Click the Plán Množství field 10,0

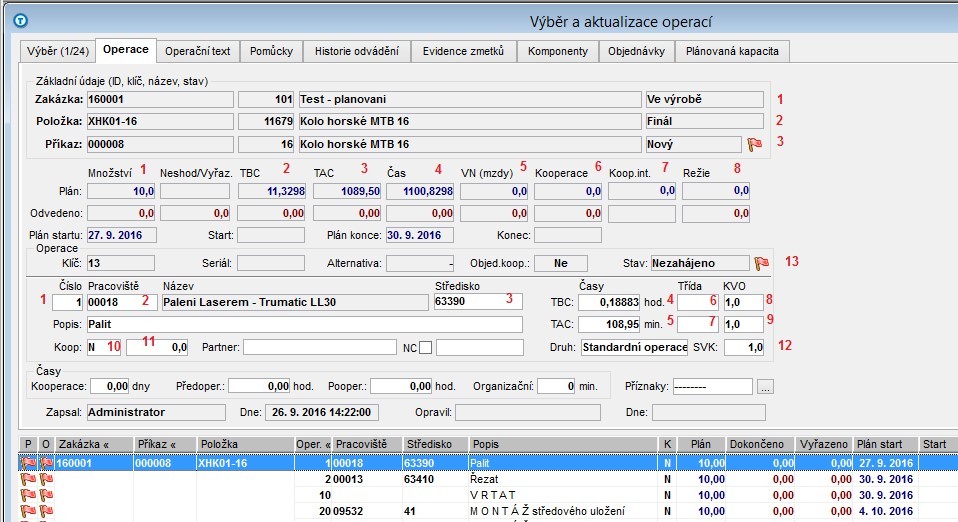coord(121,191)
